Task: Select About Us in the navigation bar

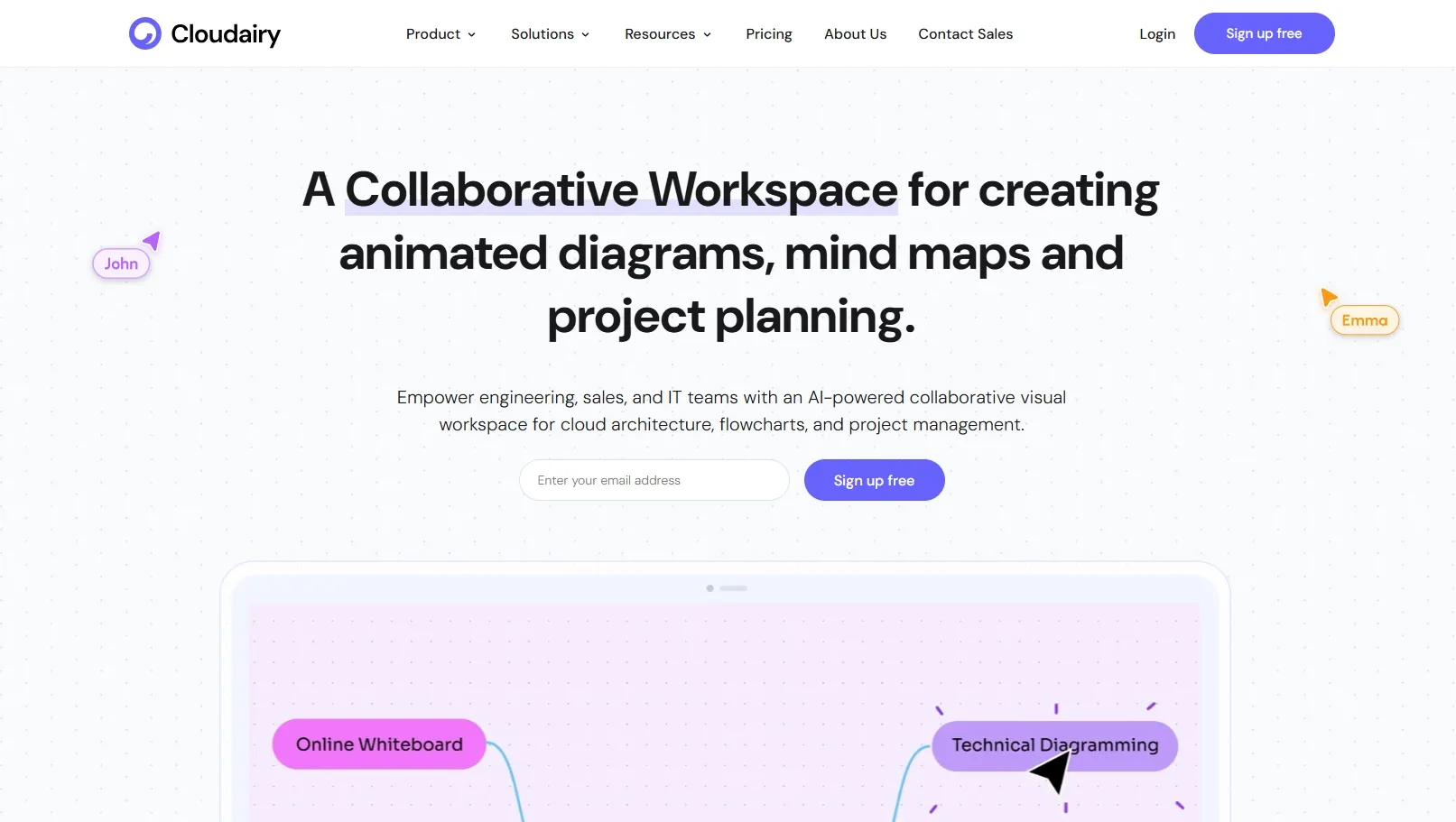Action: [855, 33]
